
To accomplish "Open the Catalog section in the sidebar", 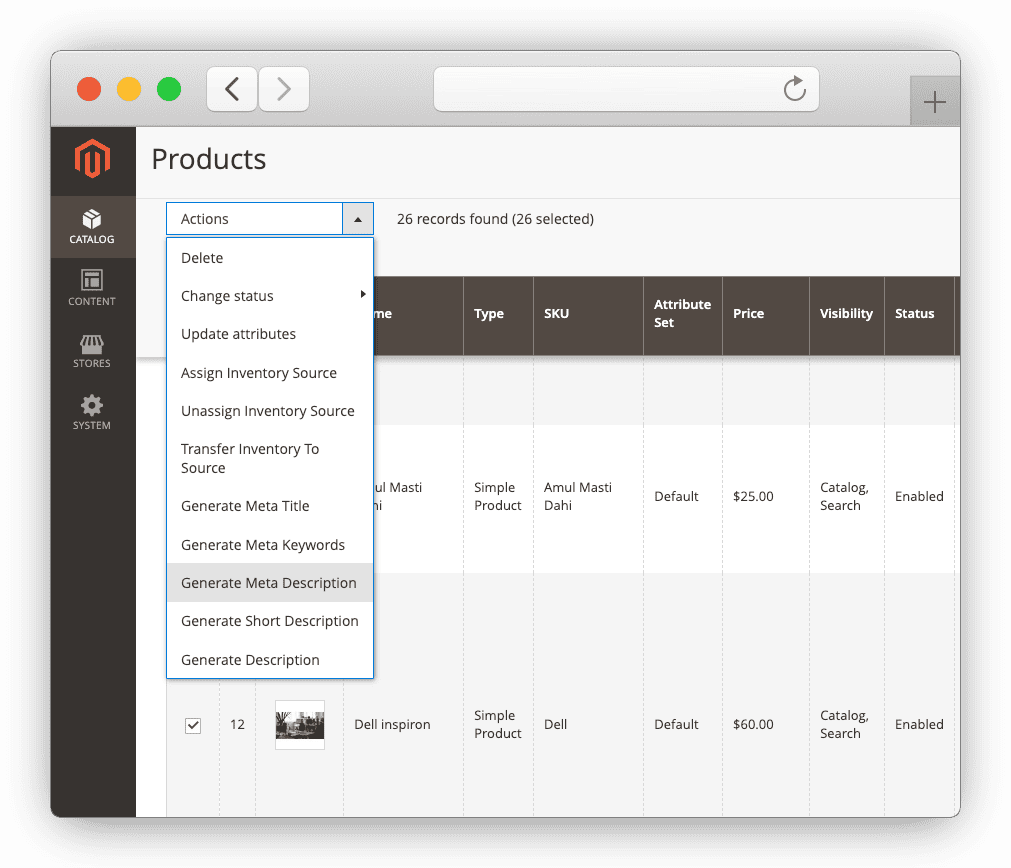I will tap(92, 227).
